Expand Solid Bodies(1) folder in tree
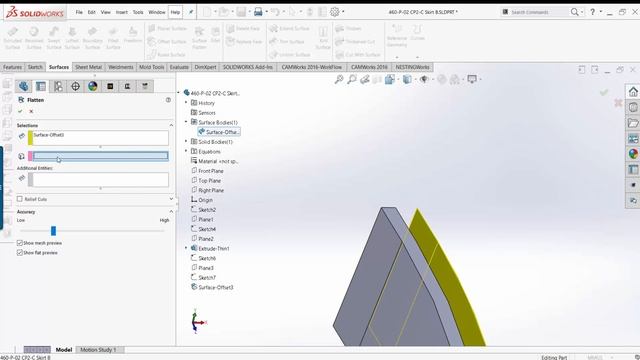The image size is (640, 360). 186,142
